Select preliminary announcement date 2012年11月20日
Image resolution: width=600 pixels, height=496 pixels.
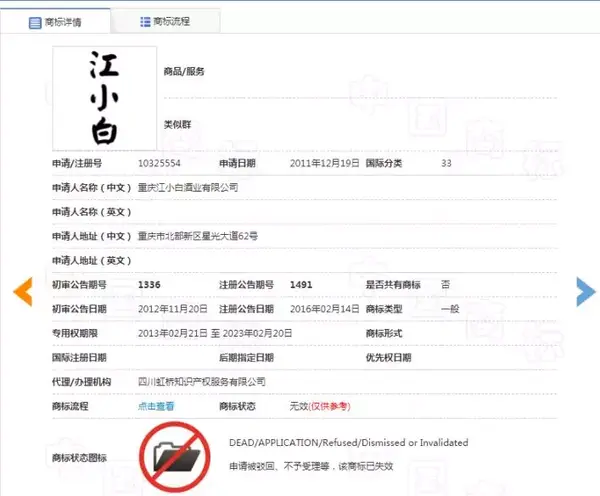pos(173,309)
